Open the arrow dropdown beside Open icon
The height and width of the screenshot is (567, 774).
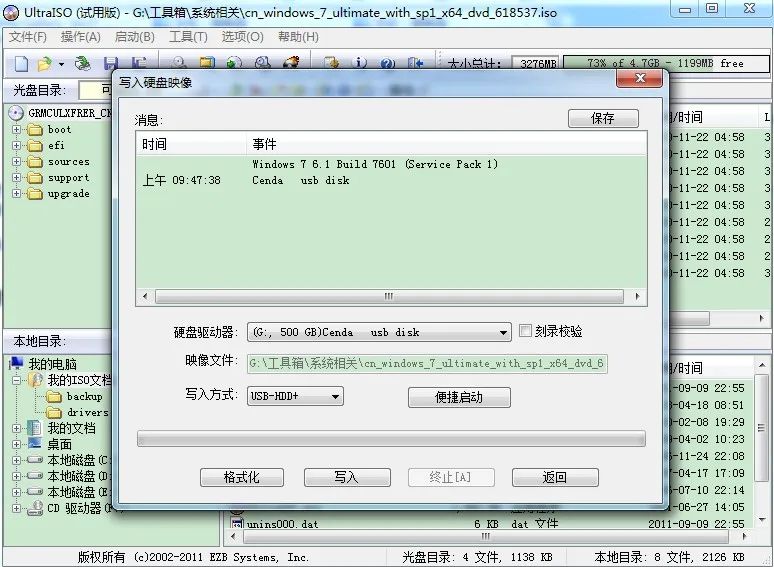61,64
